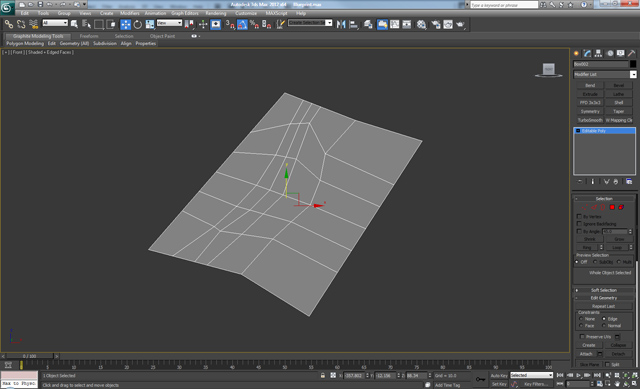Screen dimensions: 640x389
Task: Open the Modifier List dropdown
Action: point(604,74)
